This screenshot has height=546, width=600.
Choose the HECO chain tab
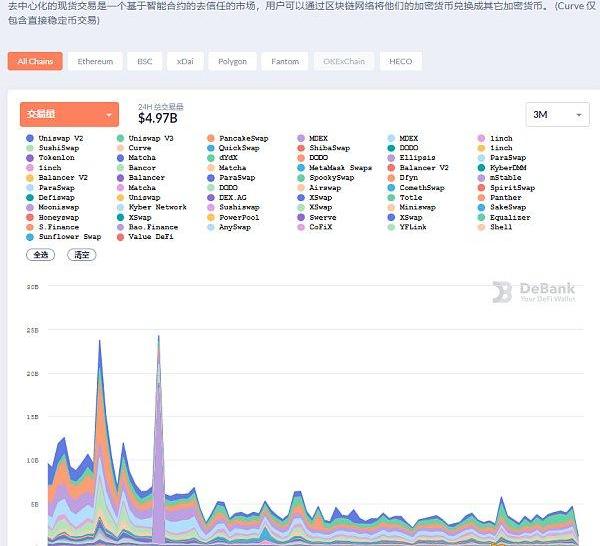400,61
